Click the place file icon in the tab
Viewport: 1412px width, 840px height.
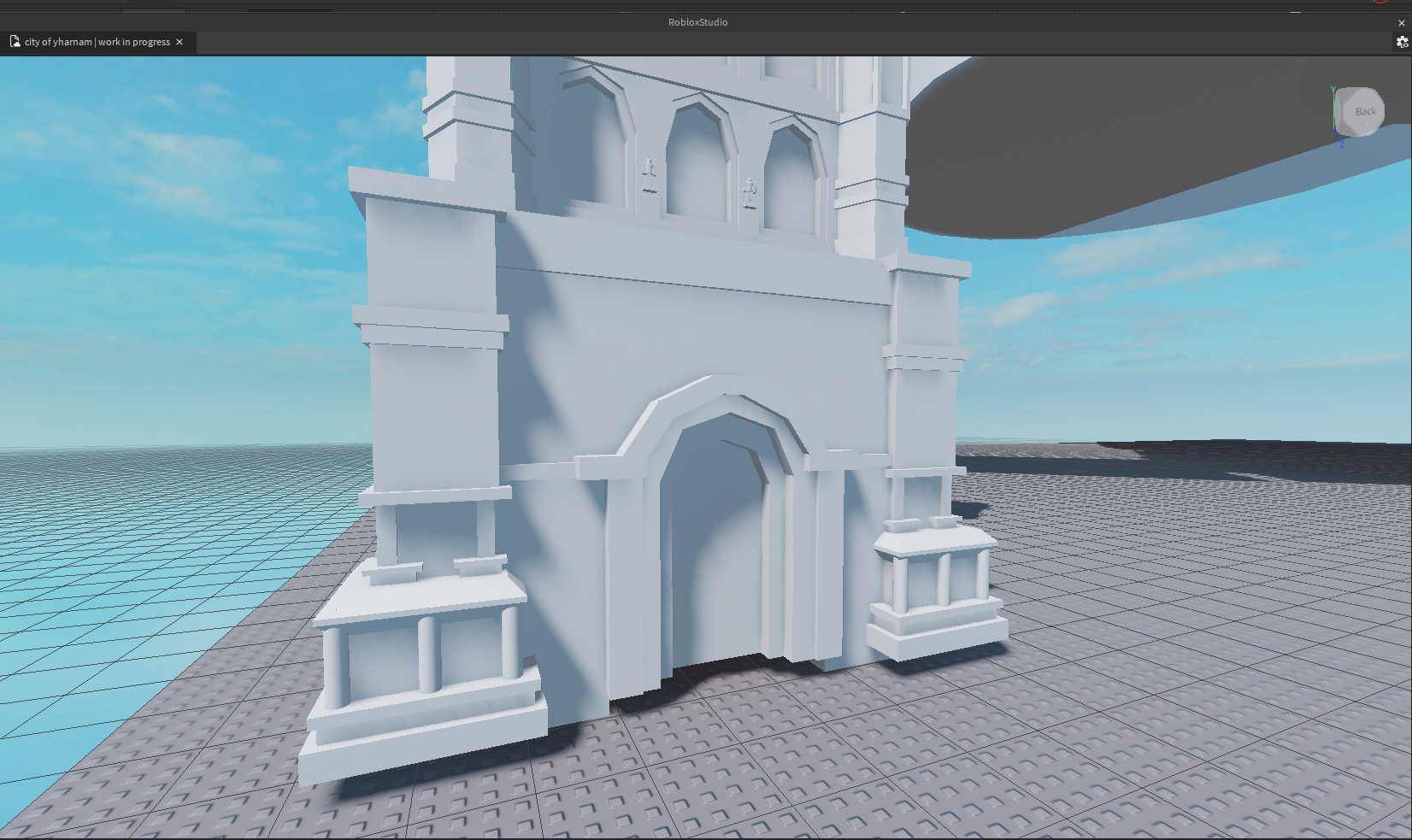click(x=15, y=42)
